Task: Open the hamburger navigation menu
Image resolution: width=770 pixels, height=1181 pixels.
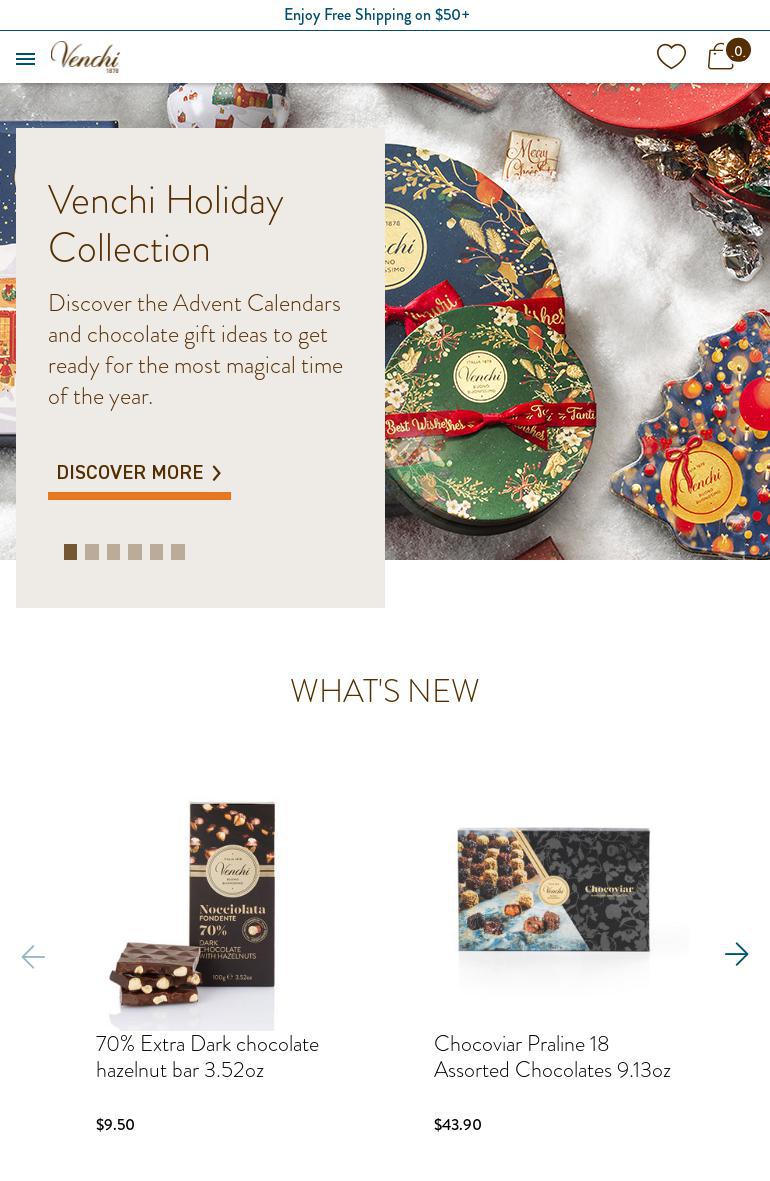Action: click(x=26, y=59)
